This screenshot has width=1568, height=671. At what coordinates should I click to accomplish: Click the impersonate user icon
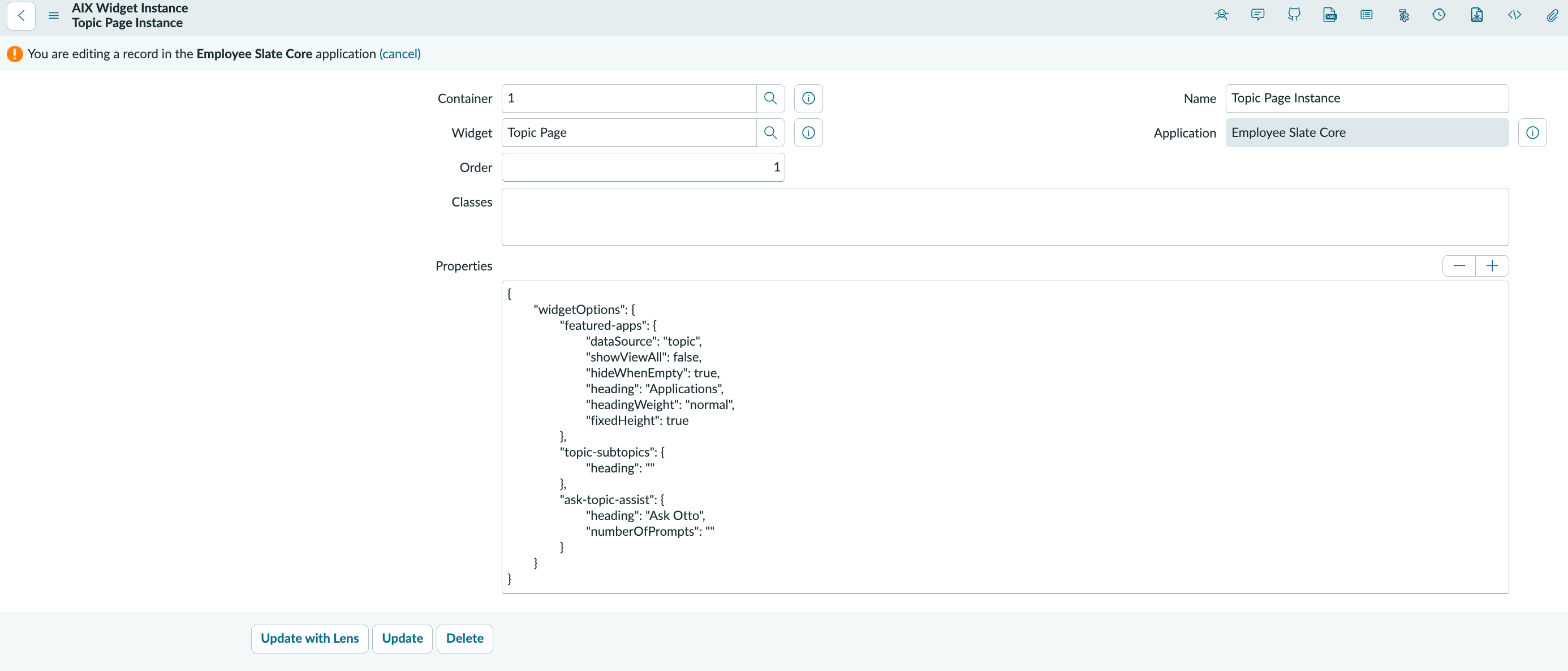(x=1221, y=15)
